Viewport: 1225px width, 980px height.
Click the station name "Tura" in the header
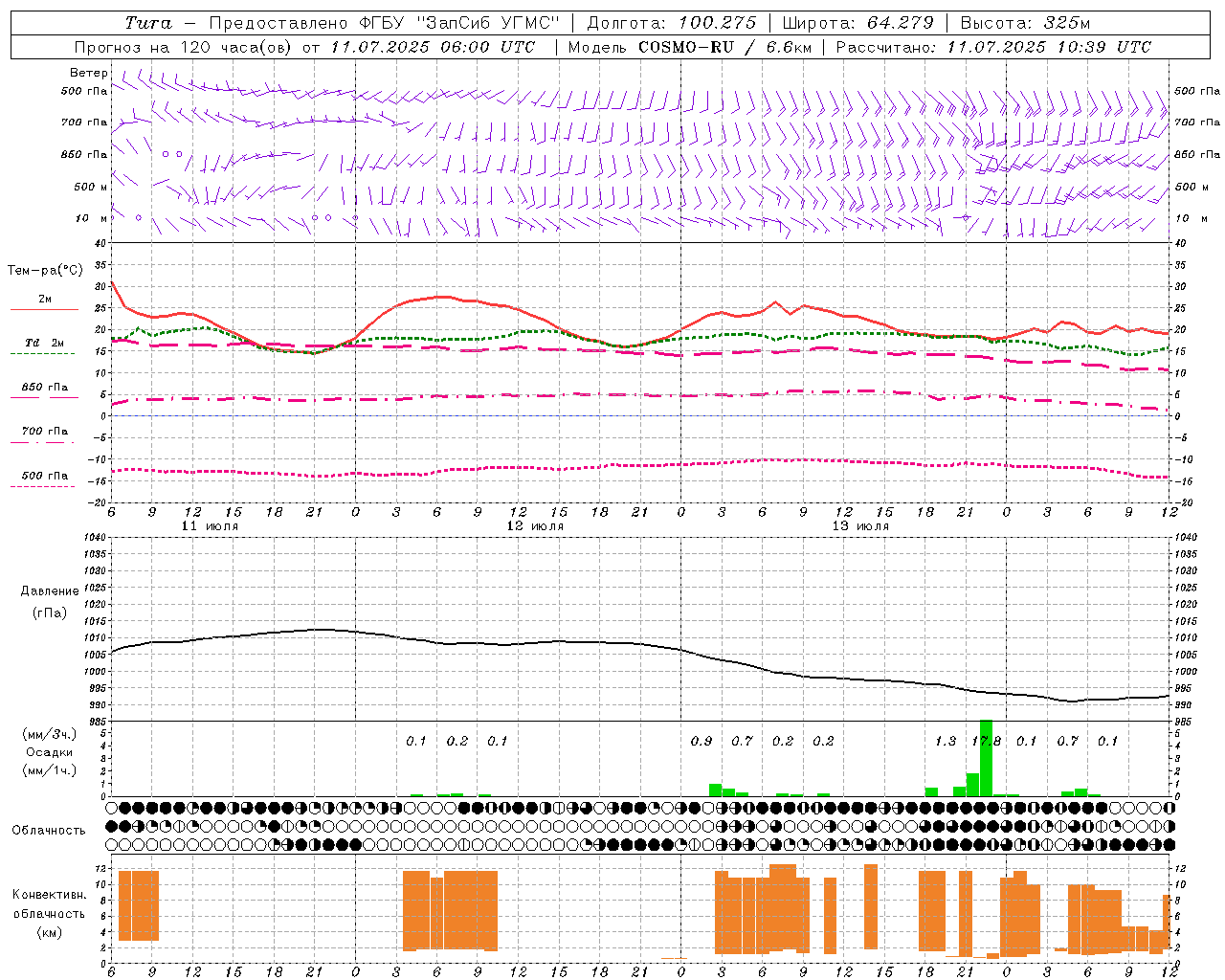pos(148,23)
